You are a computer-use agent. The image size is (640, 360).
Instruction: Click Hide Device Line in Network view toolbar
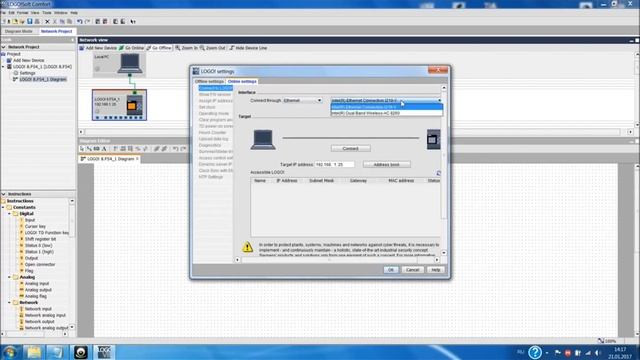(248, 48)
